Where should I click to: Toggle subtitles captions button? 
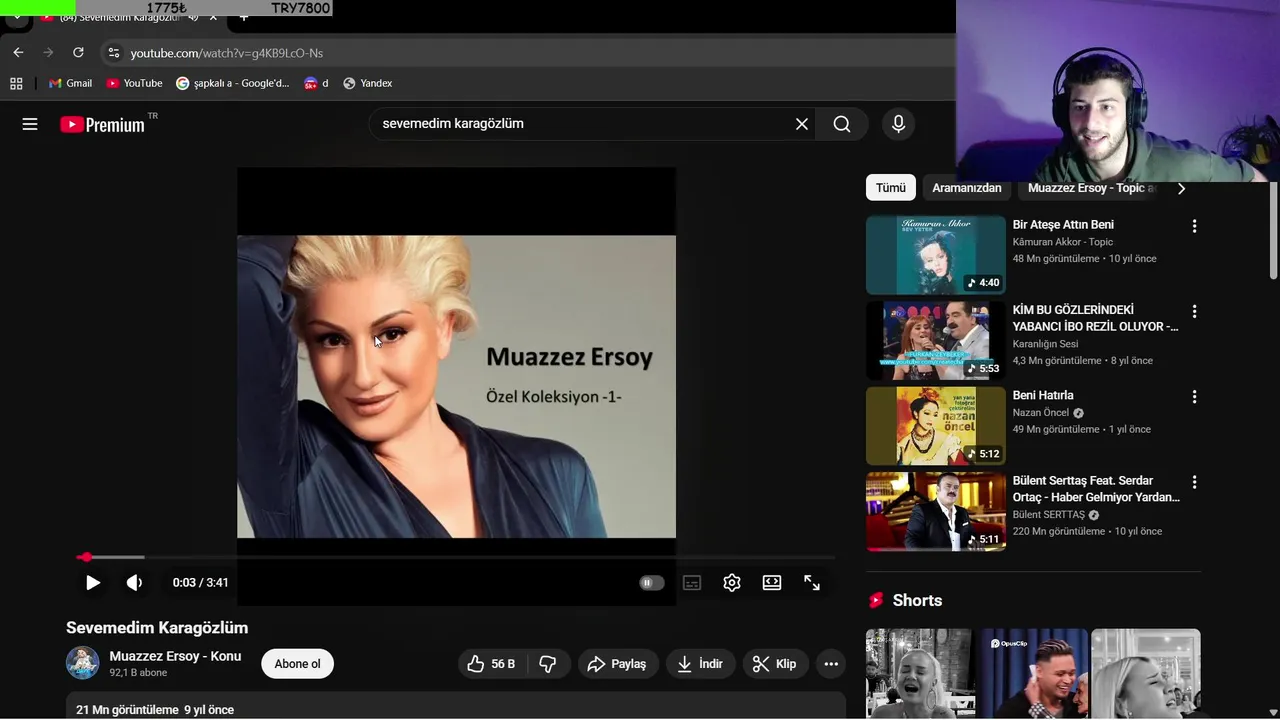(x=692, y=582)
